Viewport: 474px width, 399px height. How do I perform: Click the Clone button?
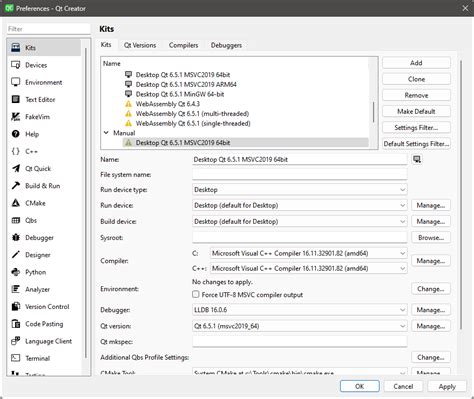click(x=416, y=79)
